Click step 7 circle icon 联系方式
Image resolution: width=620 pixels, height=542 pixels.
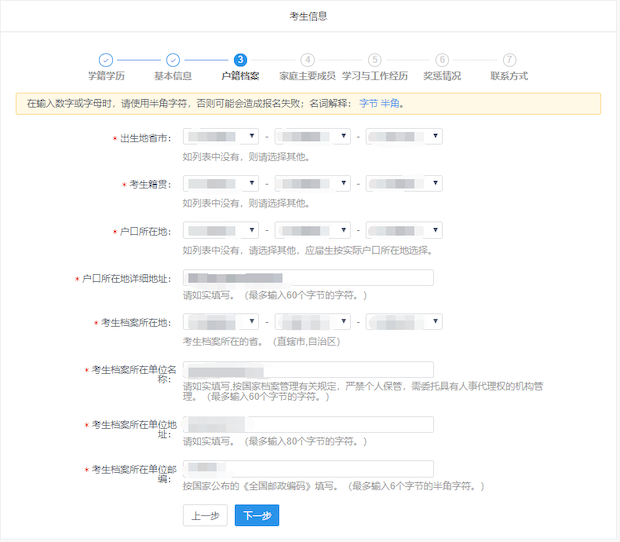(x=510, y=60)
